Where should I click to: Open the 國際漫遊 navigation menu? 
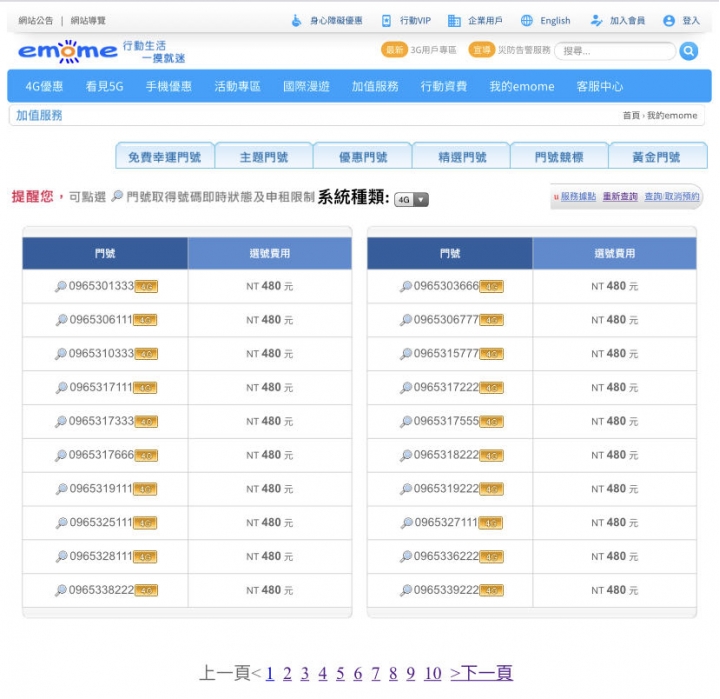[x=306, y=86]
